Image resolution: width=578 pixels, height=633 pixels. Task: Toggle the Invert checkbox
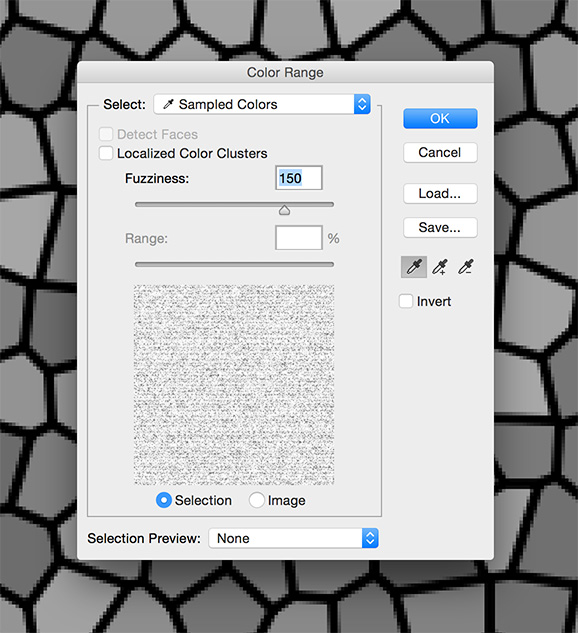coord(406,301)
